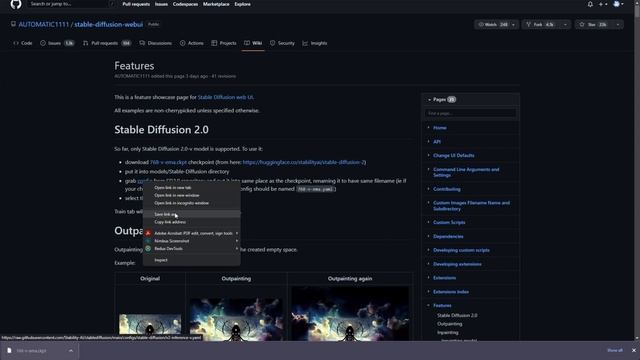Choose Open link in new window

pyautogui.click(x=191, y=195)
